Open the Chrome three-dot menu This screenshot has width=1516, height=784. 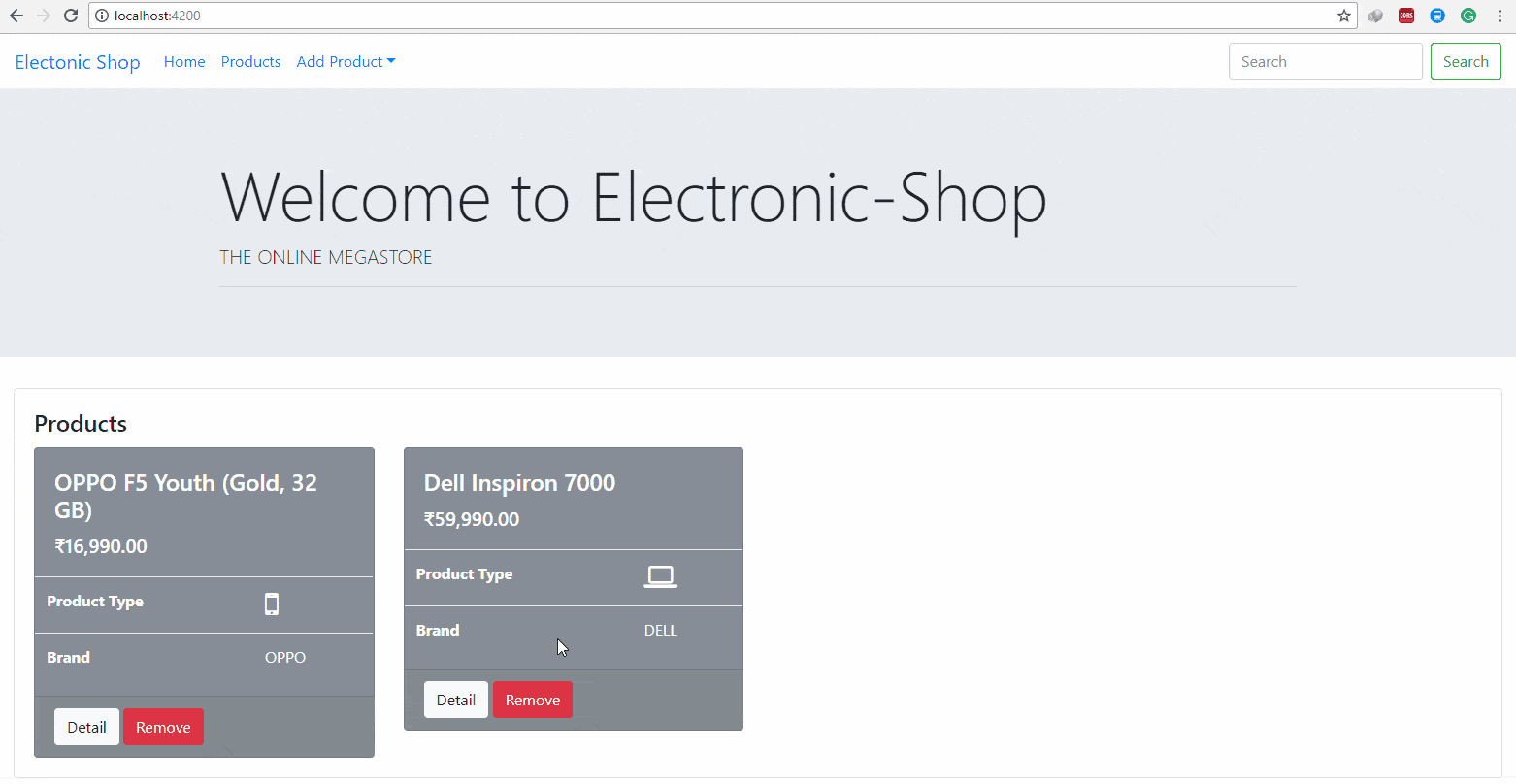pyautogui.click(x=1500, y=16)
